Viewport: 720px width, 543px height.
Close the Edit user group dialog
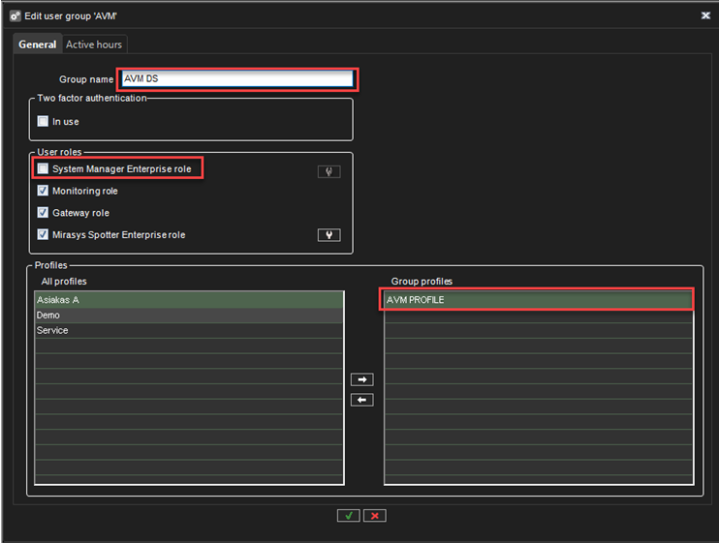(705, 15)
